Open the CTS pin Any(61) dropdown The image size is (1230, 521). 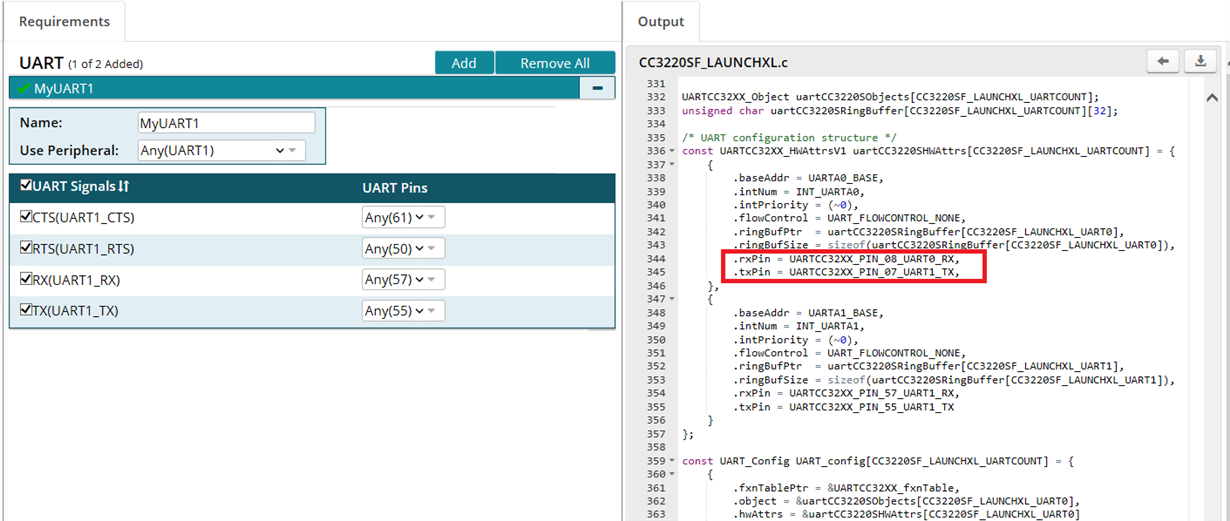[403, 218]
